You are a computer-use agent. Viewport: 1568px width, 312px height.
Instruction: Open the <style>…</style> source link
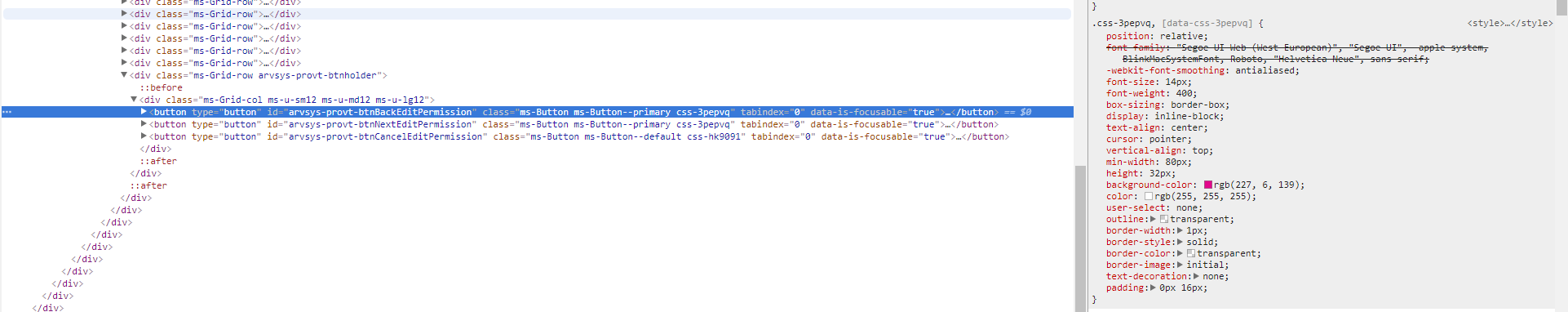point(1509,23)
